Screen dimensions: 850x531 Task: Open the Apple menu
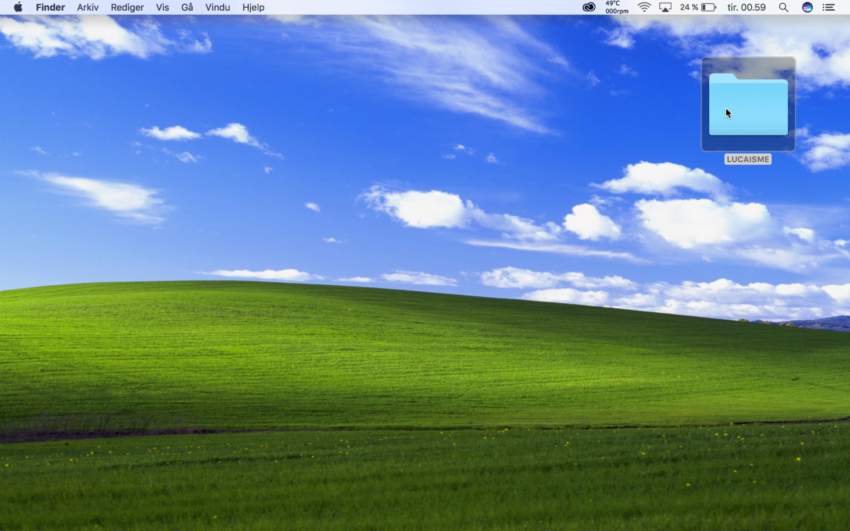(18, 7)
